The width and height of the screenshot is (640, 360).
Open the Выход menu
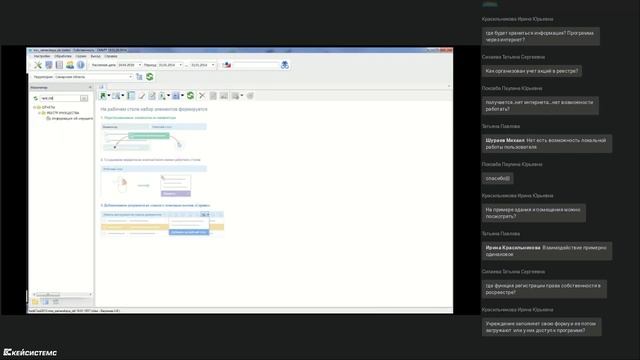click(96, 56)
